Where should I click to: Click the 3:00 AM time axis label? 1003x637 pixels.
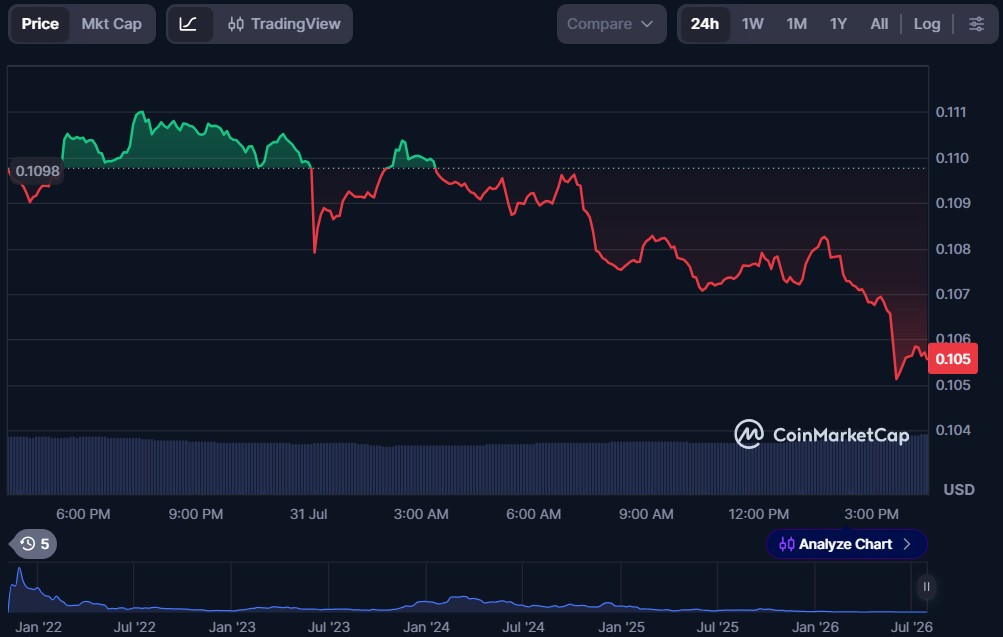tap(421, 514)
